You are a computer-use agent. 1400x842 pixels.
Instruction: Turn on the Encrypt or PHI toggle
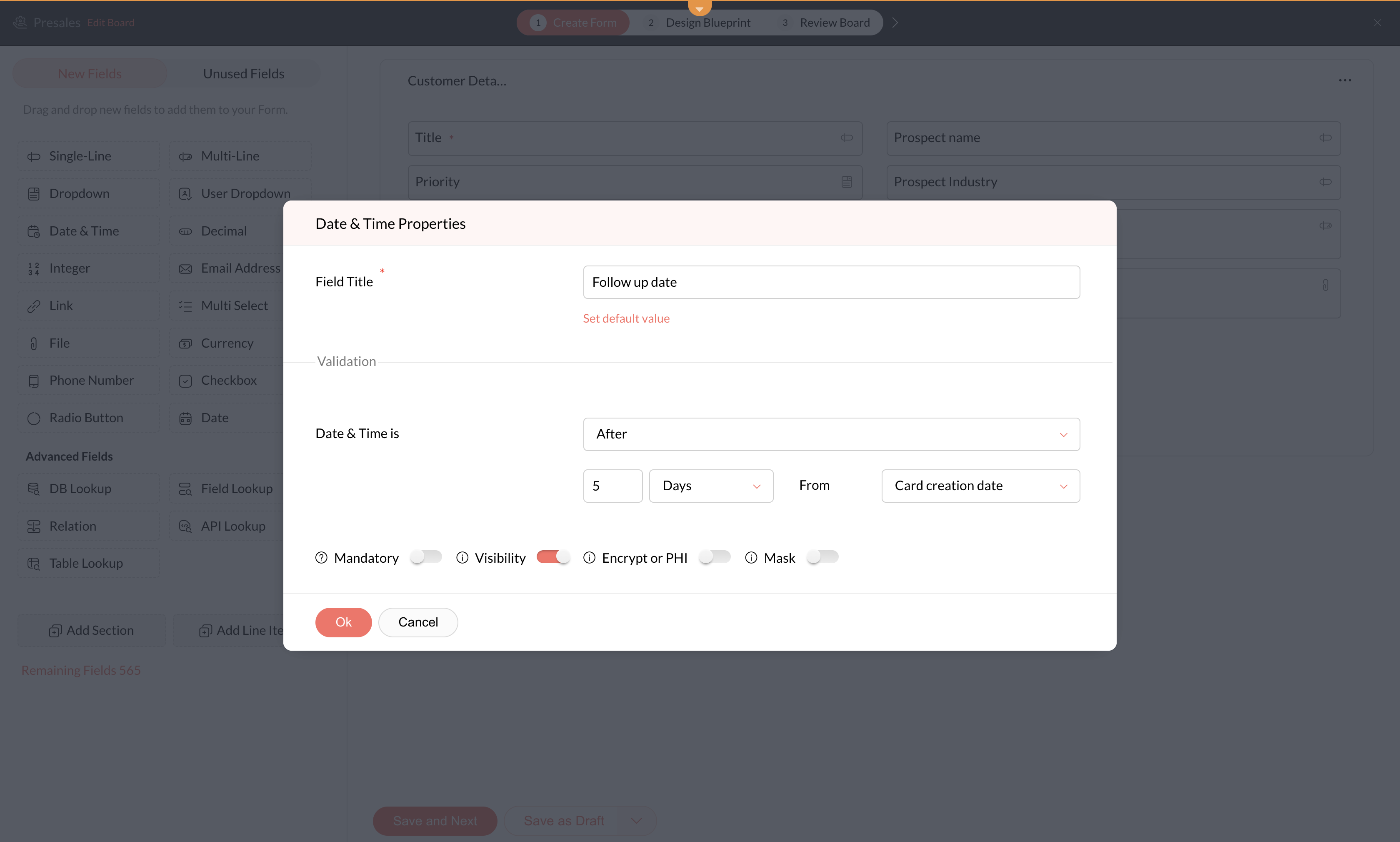coord(715,557)
